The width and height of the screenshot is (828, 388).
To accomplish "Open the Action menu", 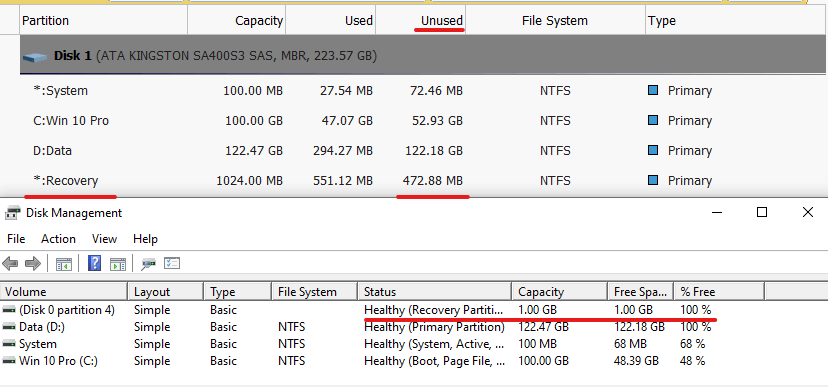I will [x=58, y=239].
